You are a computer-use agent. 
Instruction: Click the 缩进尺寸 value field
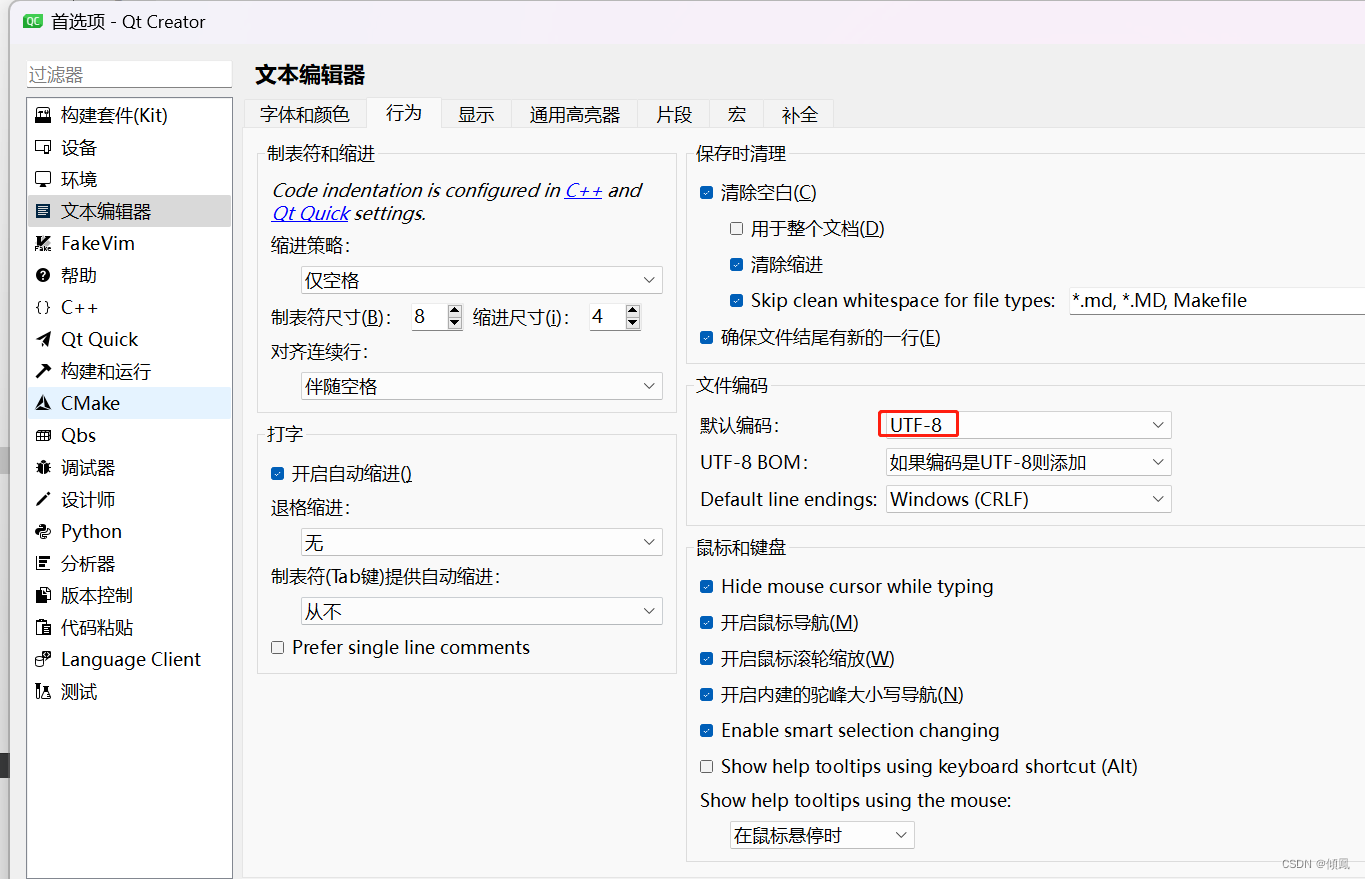(605, 317)
